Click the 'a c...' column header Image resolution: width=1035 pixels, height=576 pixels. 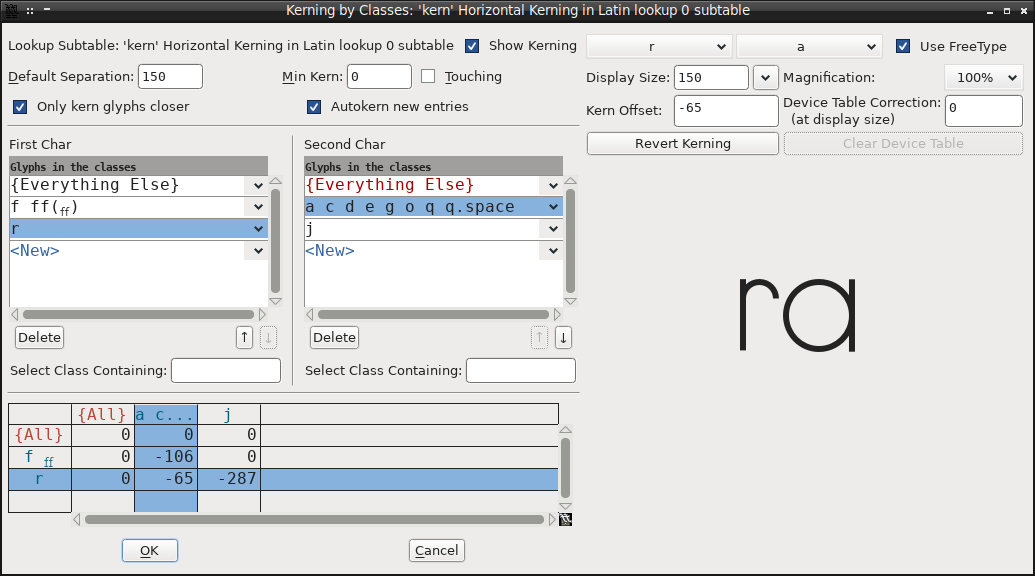point(166,415)
